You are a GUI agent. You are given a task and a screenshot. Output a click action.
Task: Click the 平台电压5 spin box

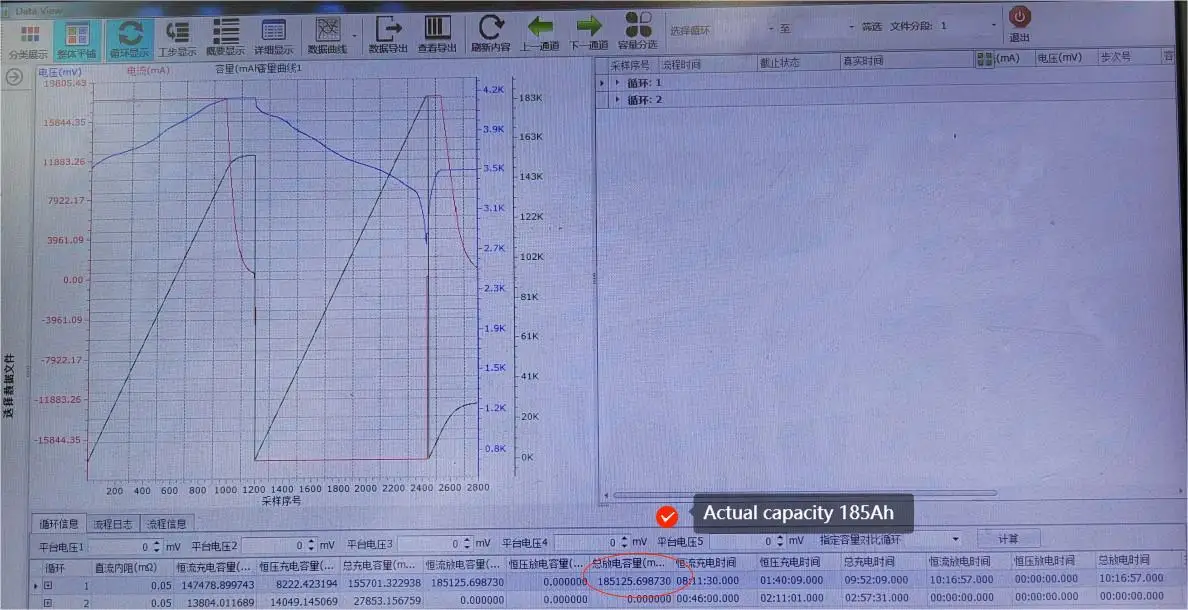pos(749,541)
